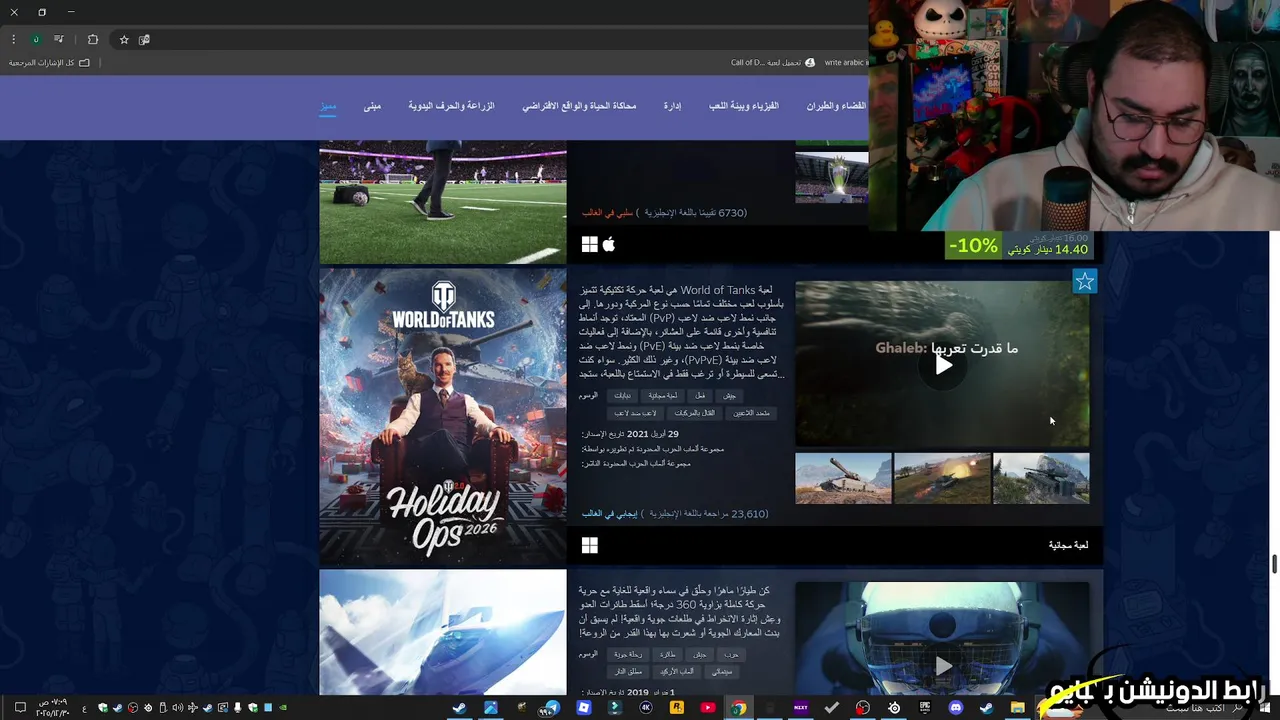Play the World of Tanks trailer video
Viewport: 1280px width, 720px height.
[x=943, y=364]
